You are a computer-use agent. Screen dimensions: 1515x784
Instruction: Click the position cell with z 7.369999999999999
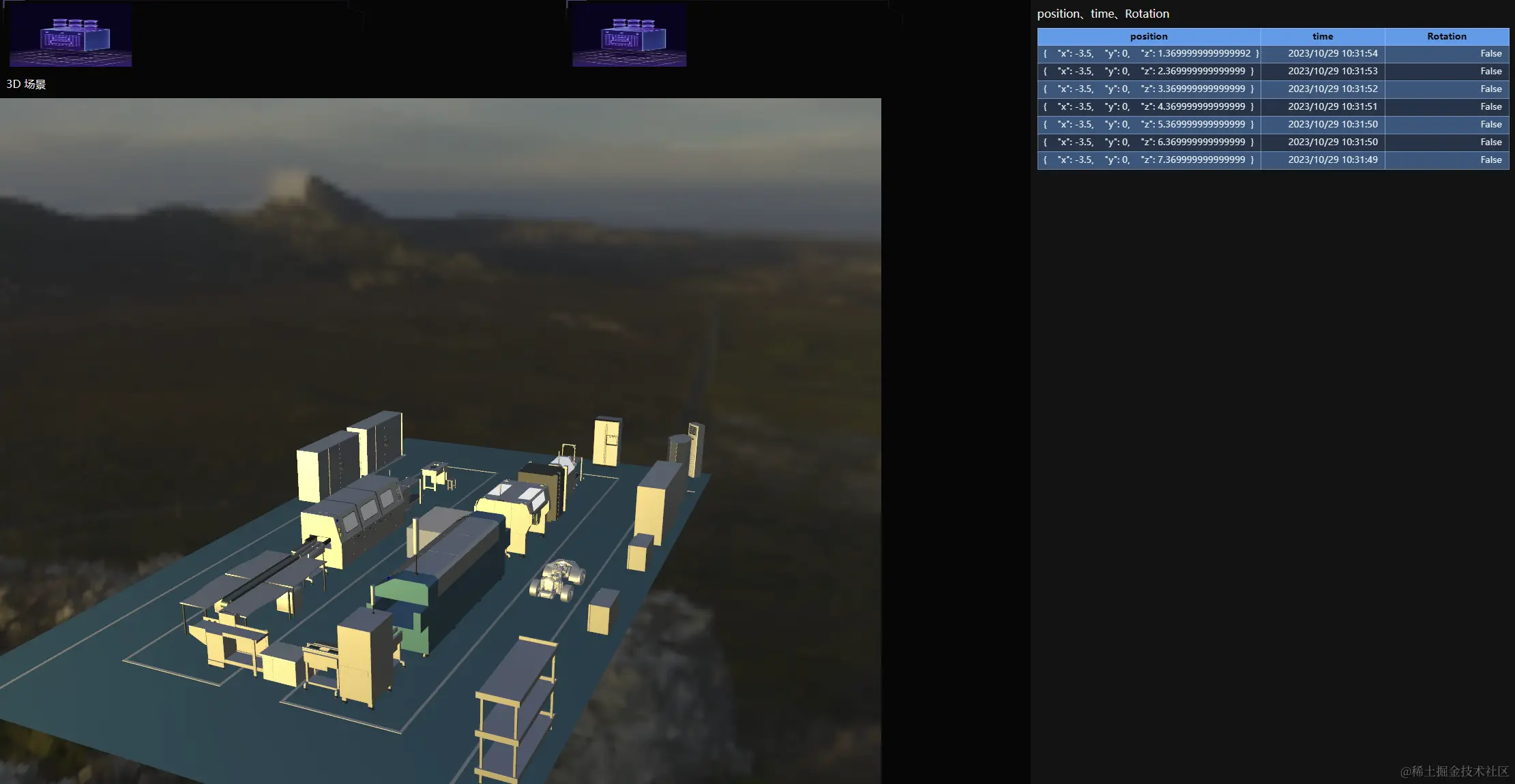point(1149,160)
